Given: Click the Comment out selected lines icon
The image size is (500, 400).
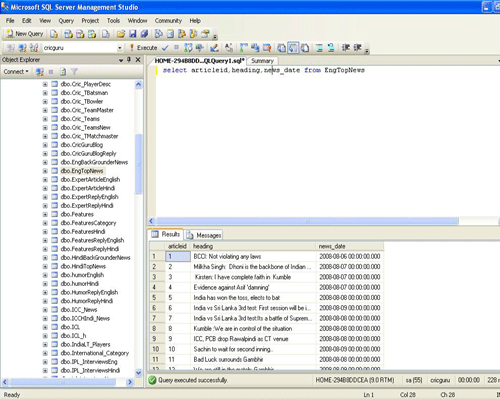Looking at the screenshot, I should [x=319, y=48].
